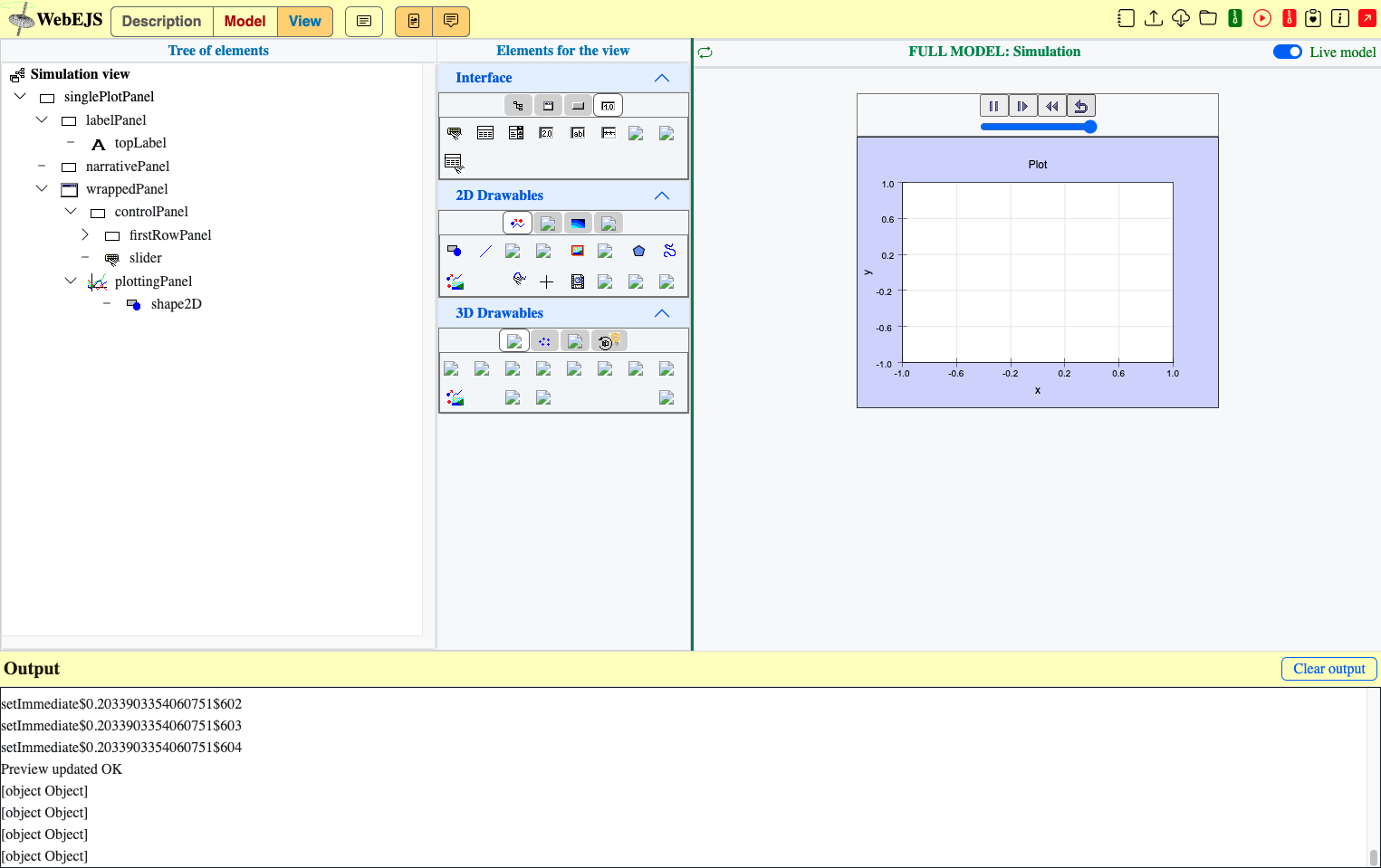Click the upload icon in top toolbar
Screen dimensions: 1381x868
click(1153, 18)
